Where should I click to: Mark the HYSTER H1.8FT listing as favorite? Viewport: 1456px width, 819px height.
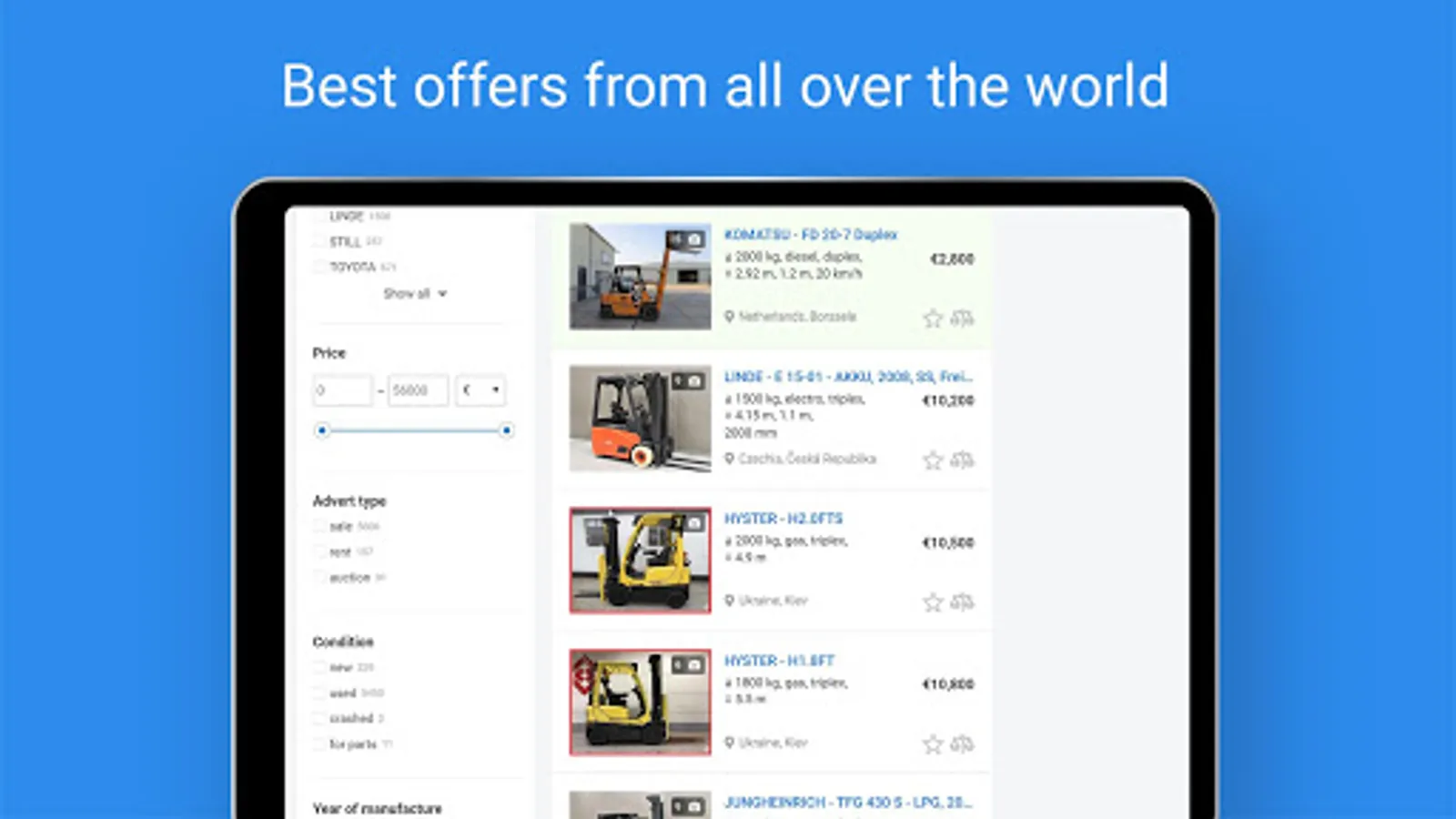[x=933, y=743]
